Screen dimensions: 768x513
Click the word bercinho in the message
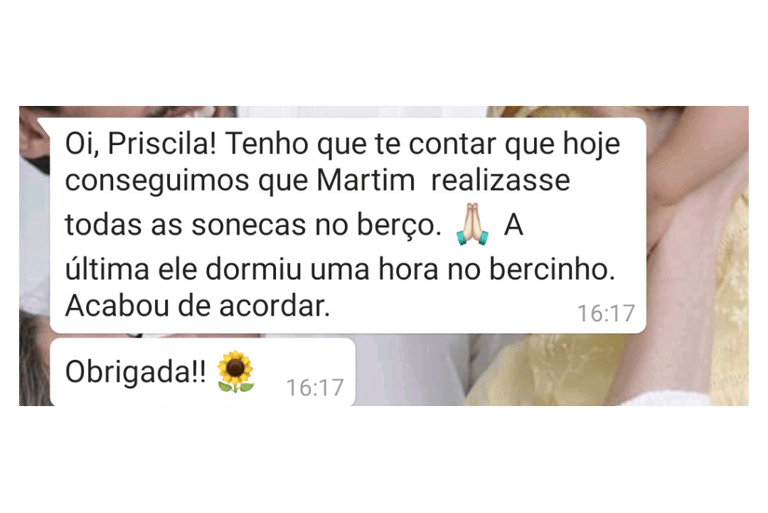coord(552,269)
